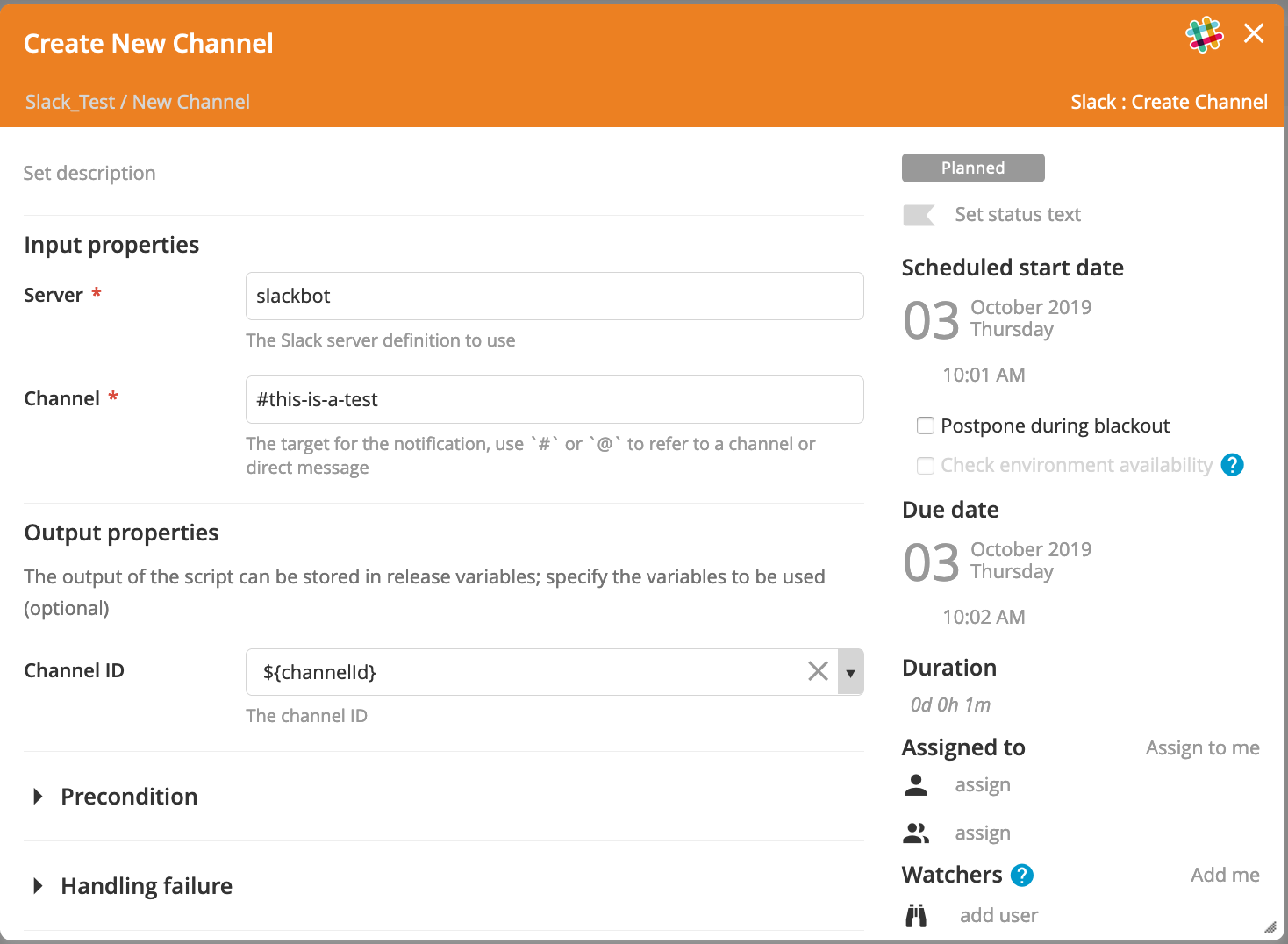
Task: Click the Input properties heading
Action: pyautogui.click(x=111, y=245)
